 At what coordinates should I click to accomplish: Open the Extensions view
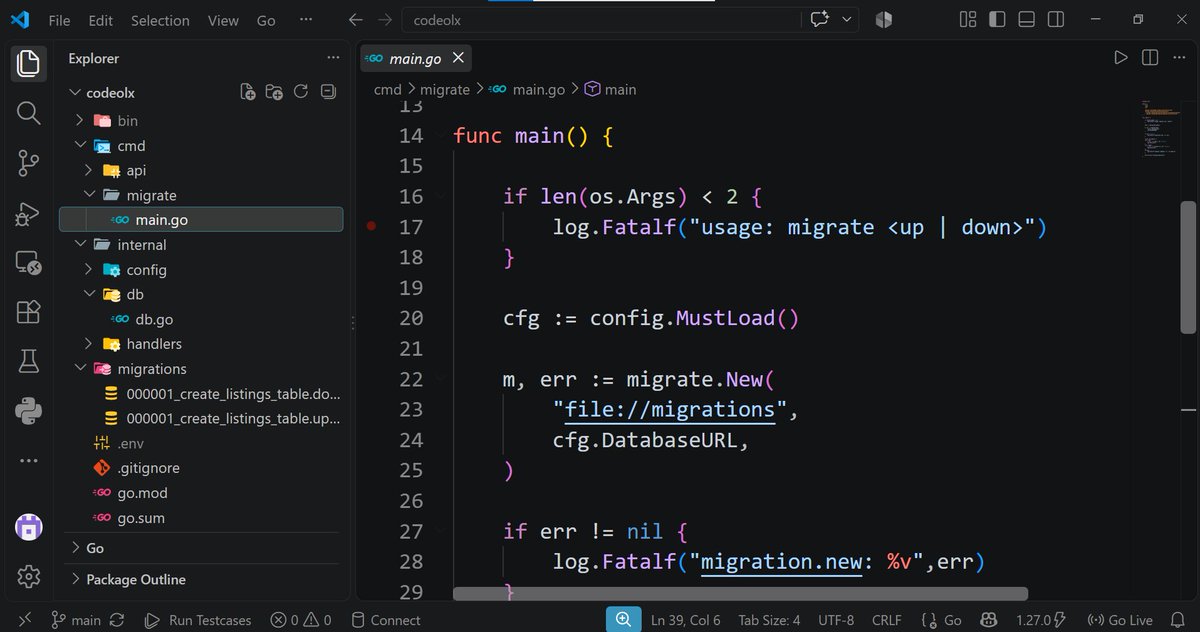(x=28, y=312)
